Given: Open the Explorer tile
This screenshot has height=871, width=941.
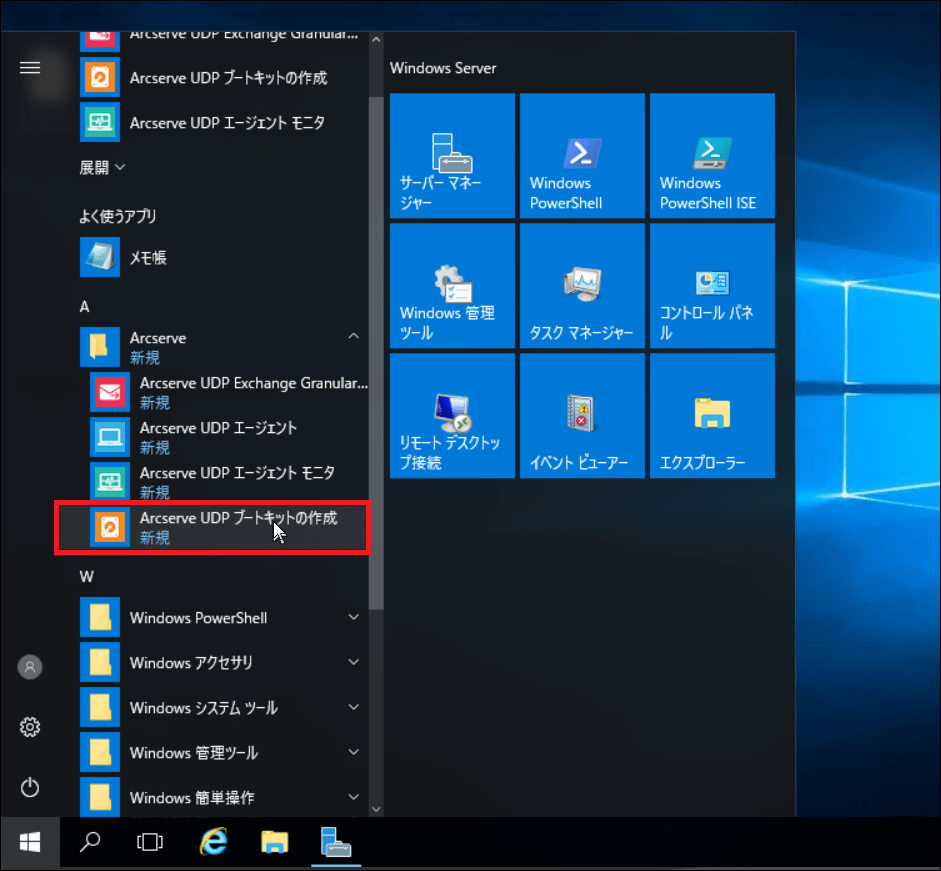Looking at the screenshot, I should tap(712, 415).
